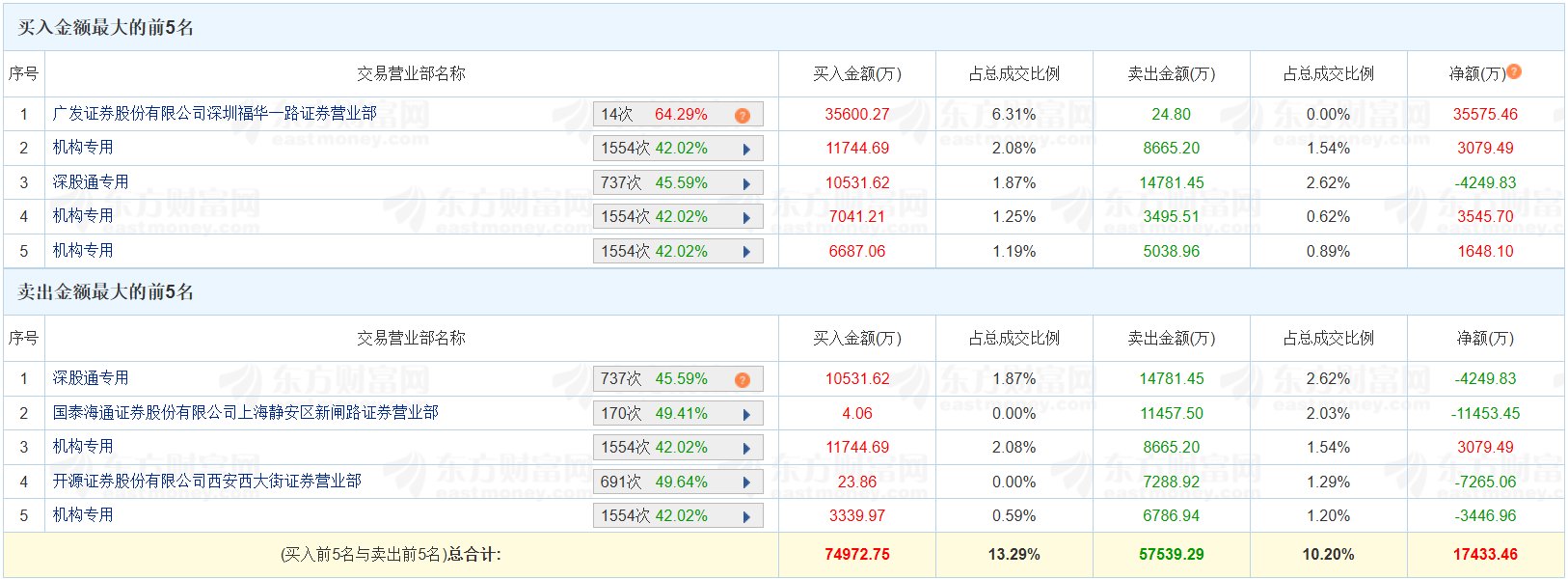This screenshot has height=579, width=1568.
Task: Click the question mark icon in 广发证券 row
Action: coord(742,115)
